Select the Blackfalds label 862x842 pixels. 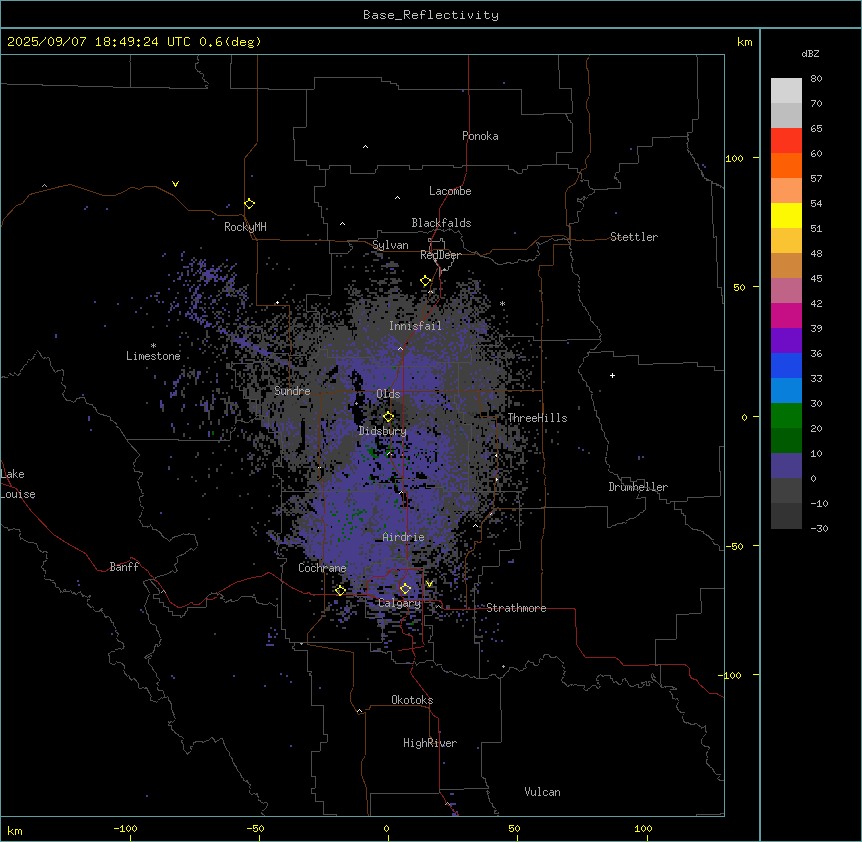coord(441,223)
